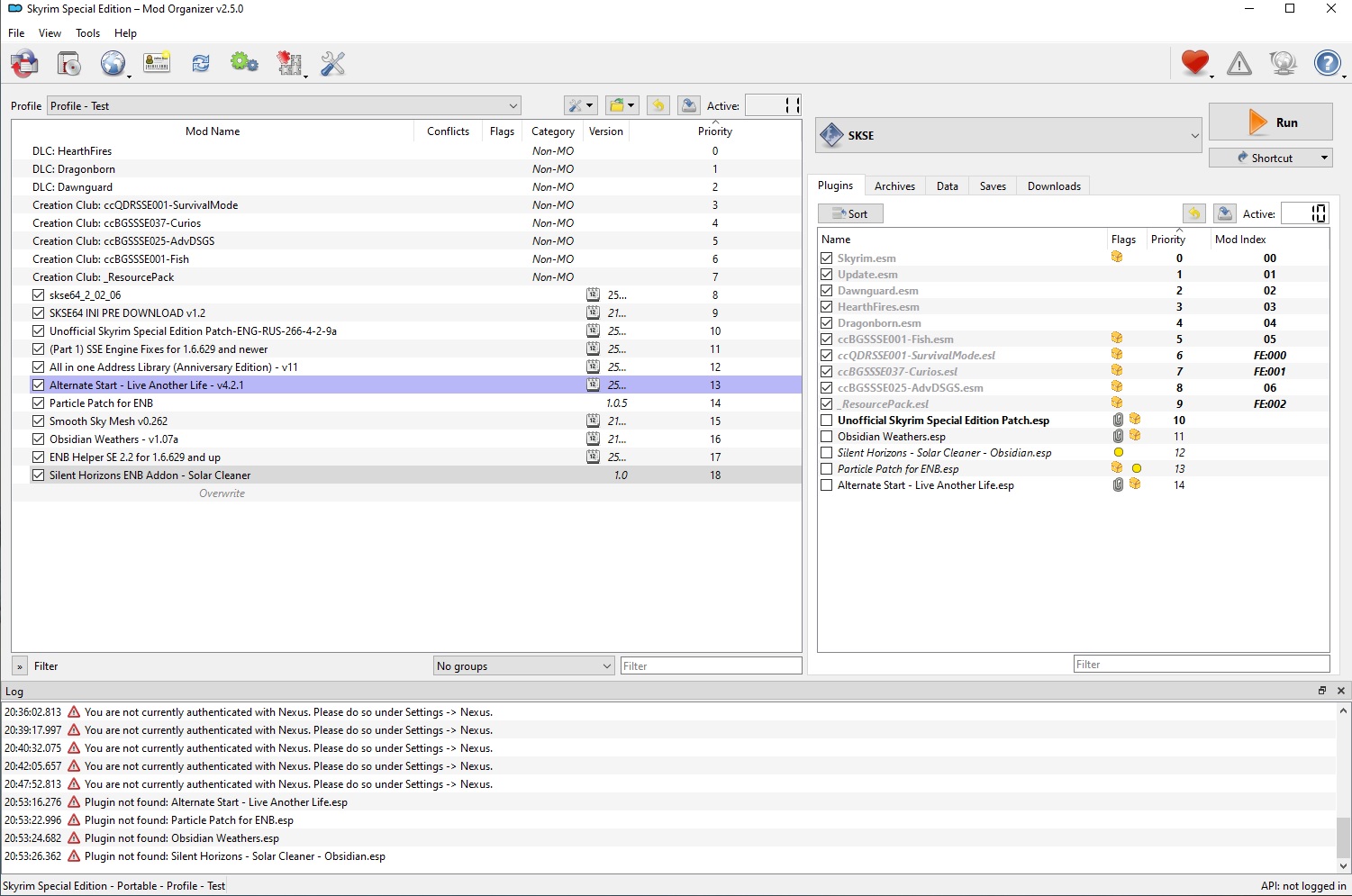Open the Profile selection dropdown
Screen dimensions: 1352x896
click(284, 105)
